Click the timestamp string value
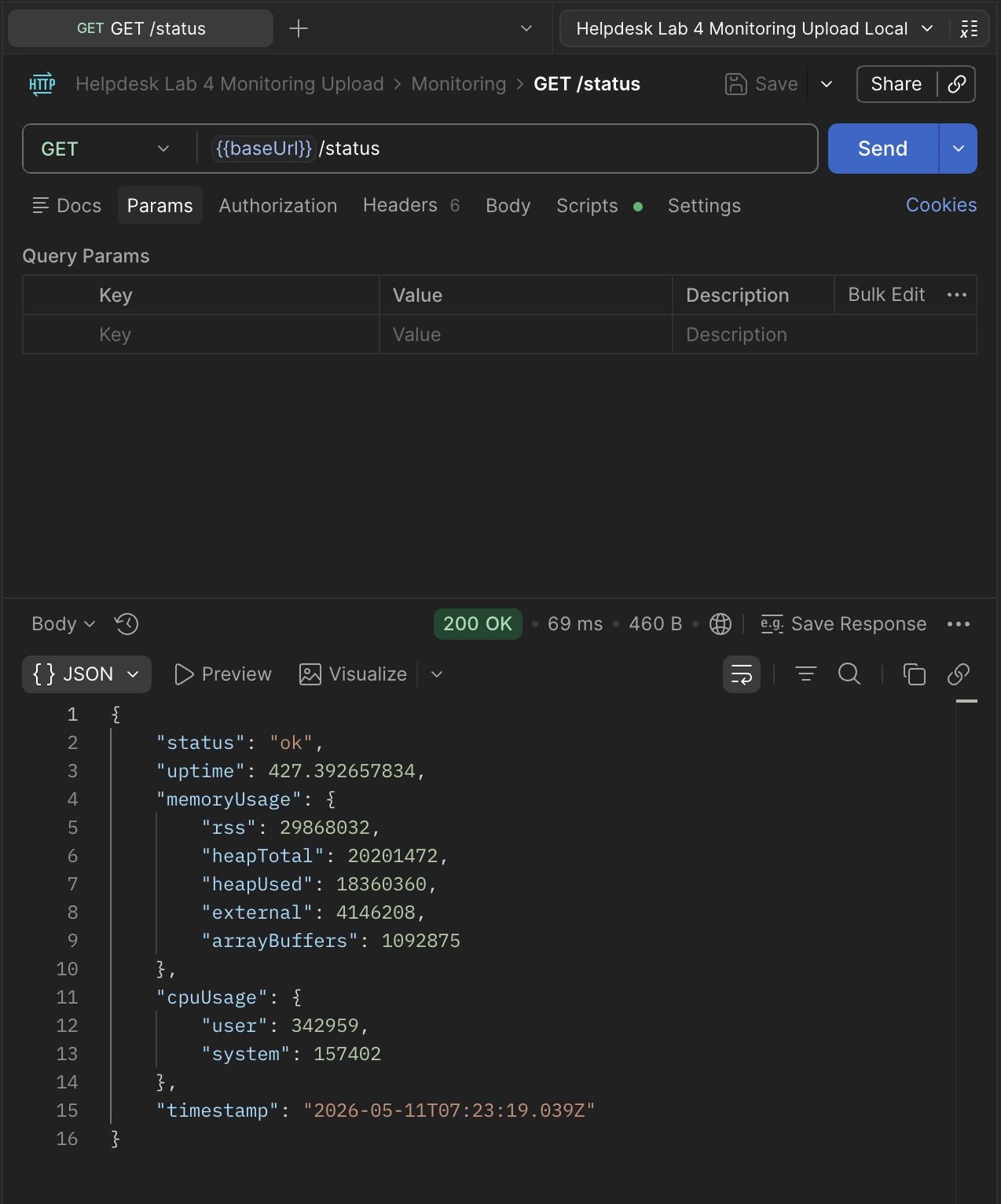Image resolution: width=1001 pixels, height=1204 pixels. (x=449, y=1110)
